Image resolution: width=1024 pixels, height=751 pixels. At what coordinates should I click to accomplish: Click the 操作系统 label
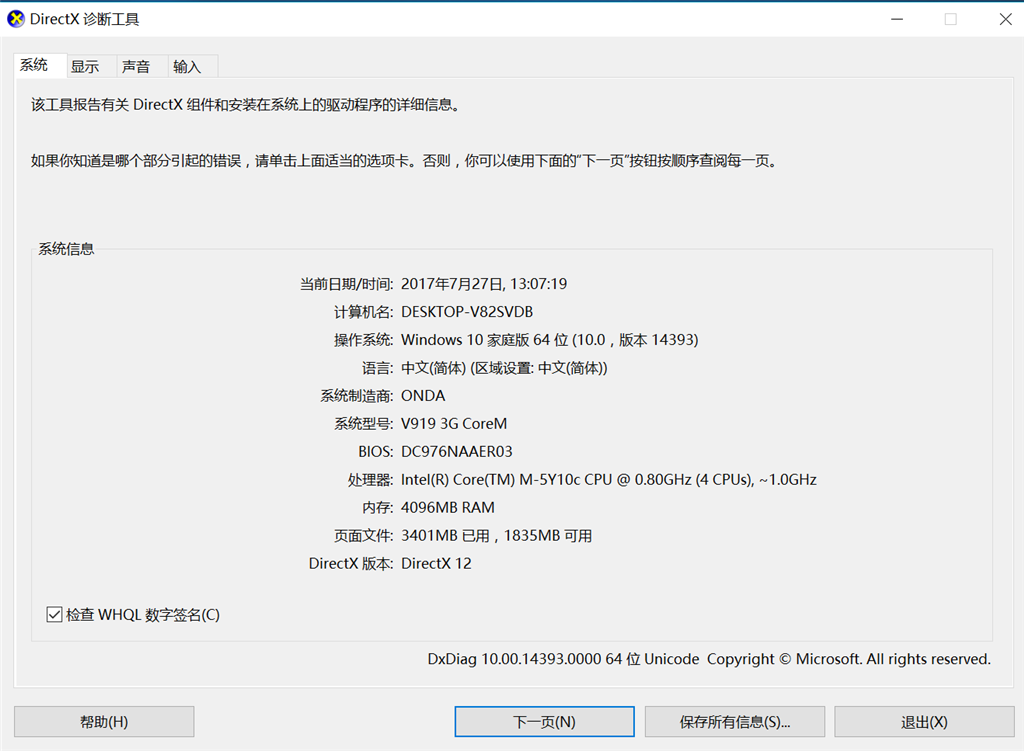coord(363,340)
